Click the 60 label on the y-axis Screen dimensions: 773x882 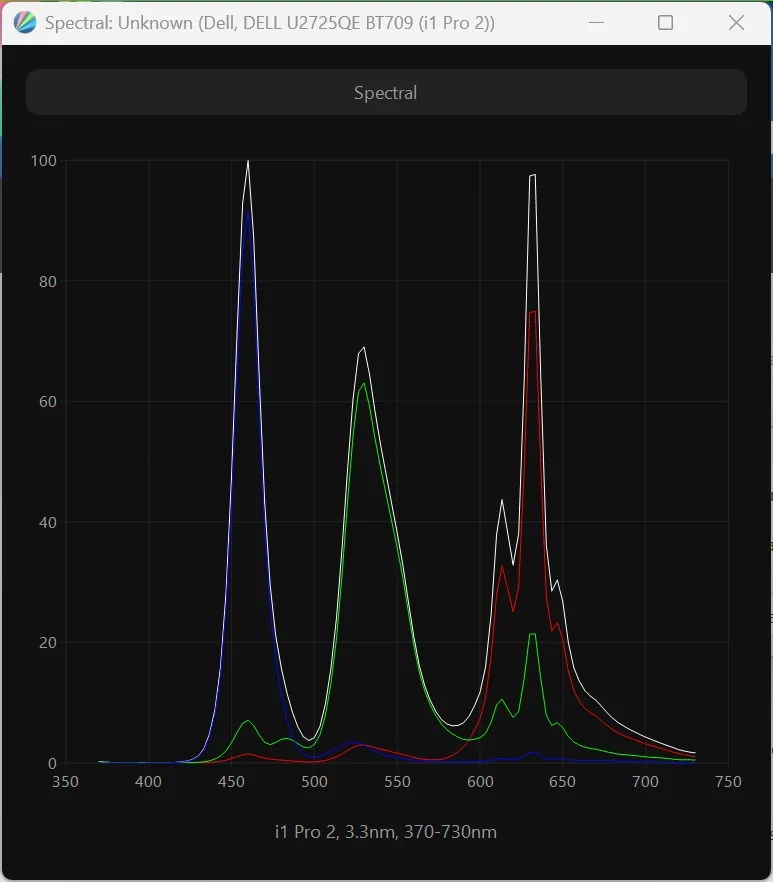point(46,402)
